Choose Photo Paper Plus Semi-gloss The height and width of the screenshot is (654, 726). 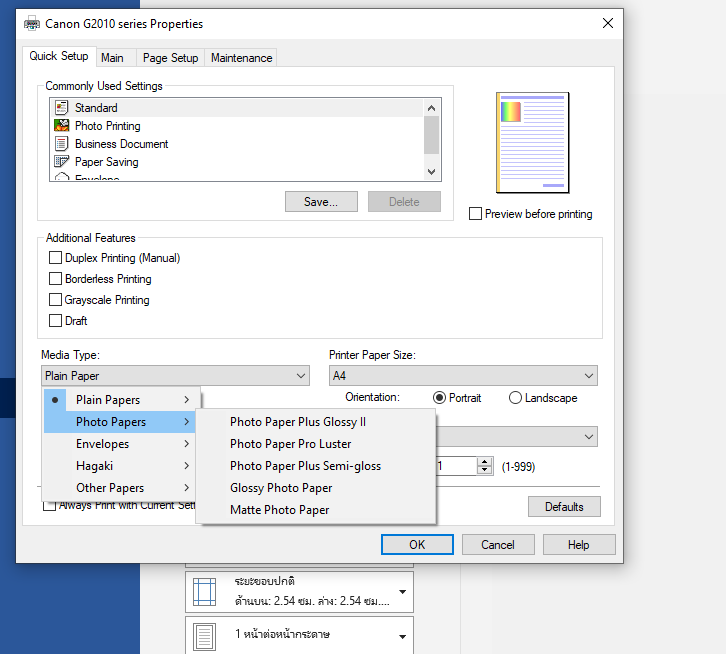pyautogui.click(x=316, y=466)
